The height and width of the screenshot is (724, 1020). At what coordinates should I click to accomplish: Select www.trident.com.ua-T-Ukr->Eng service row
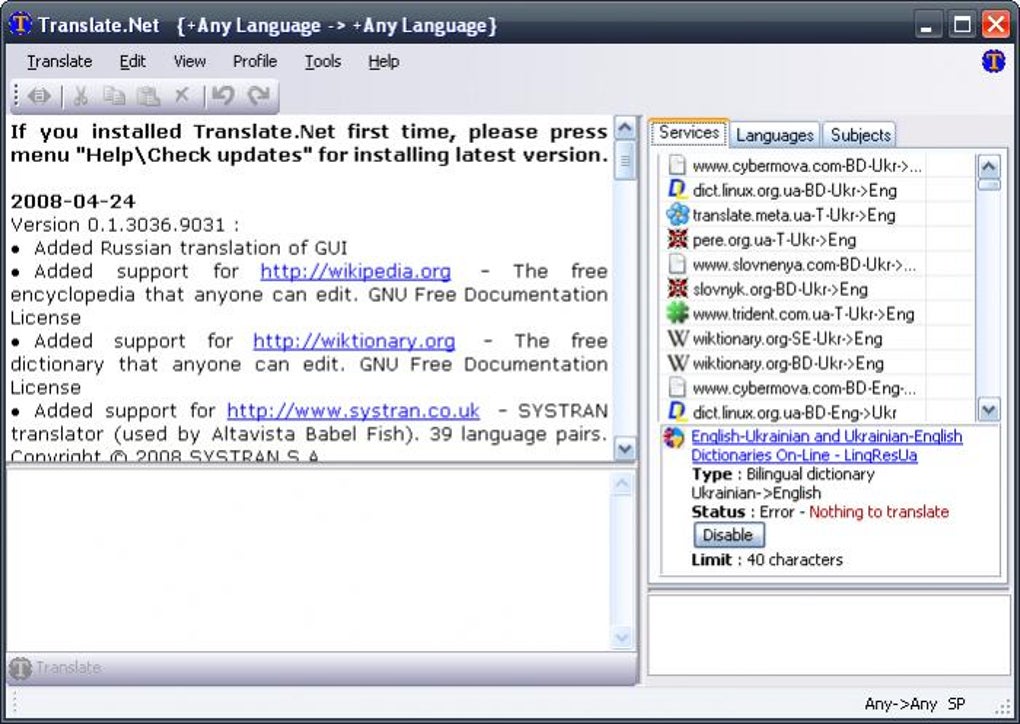click(x=818, y=314)
